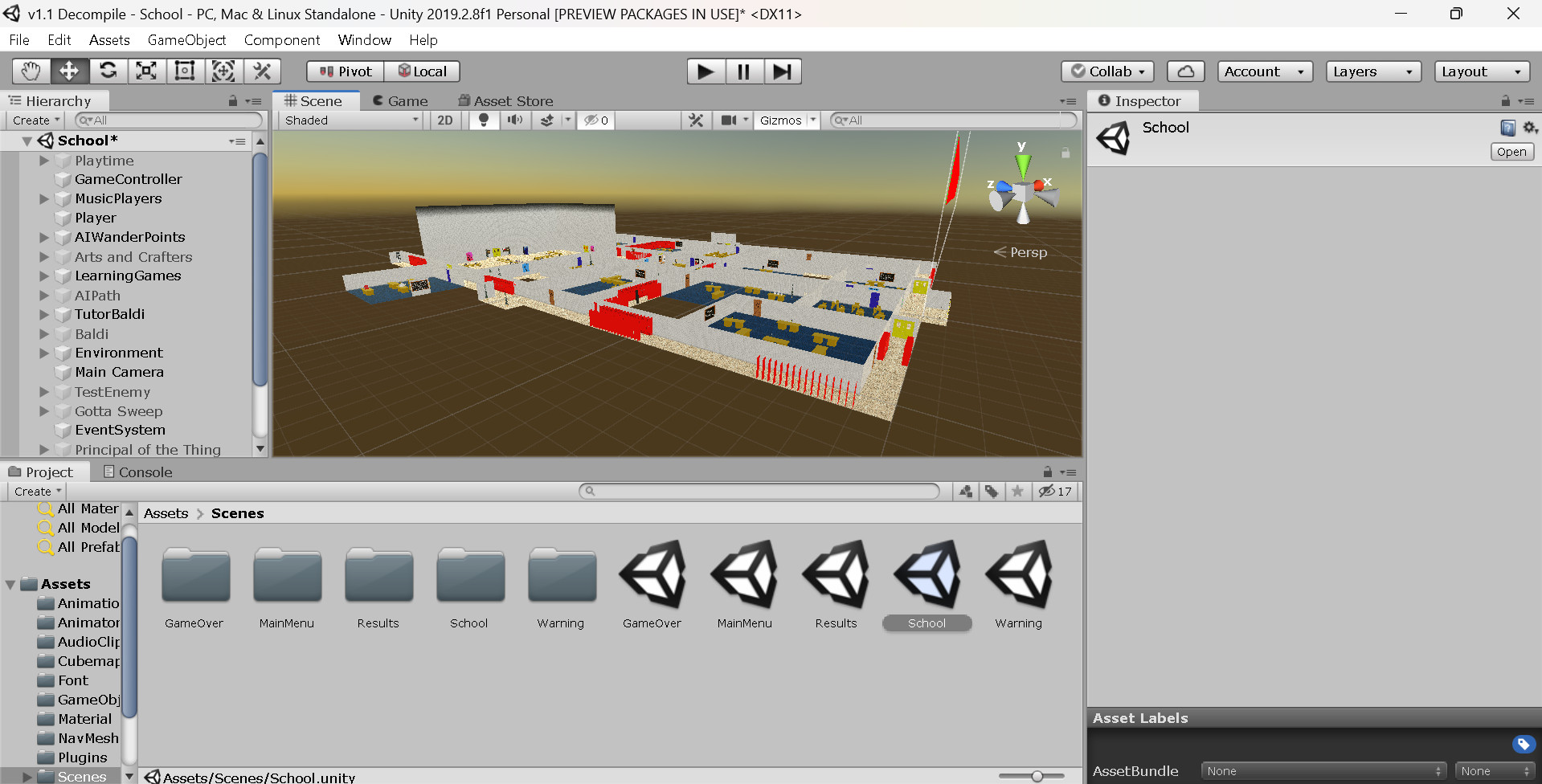Open the Layers dropdown
The width and height of the screenshot is (1542, 784).
(1372, 71)
